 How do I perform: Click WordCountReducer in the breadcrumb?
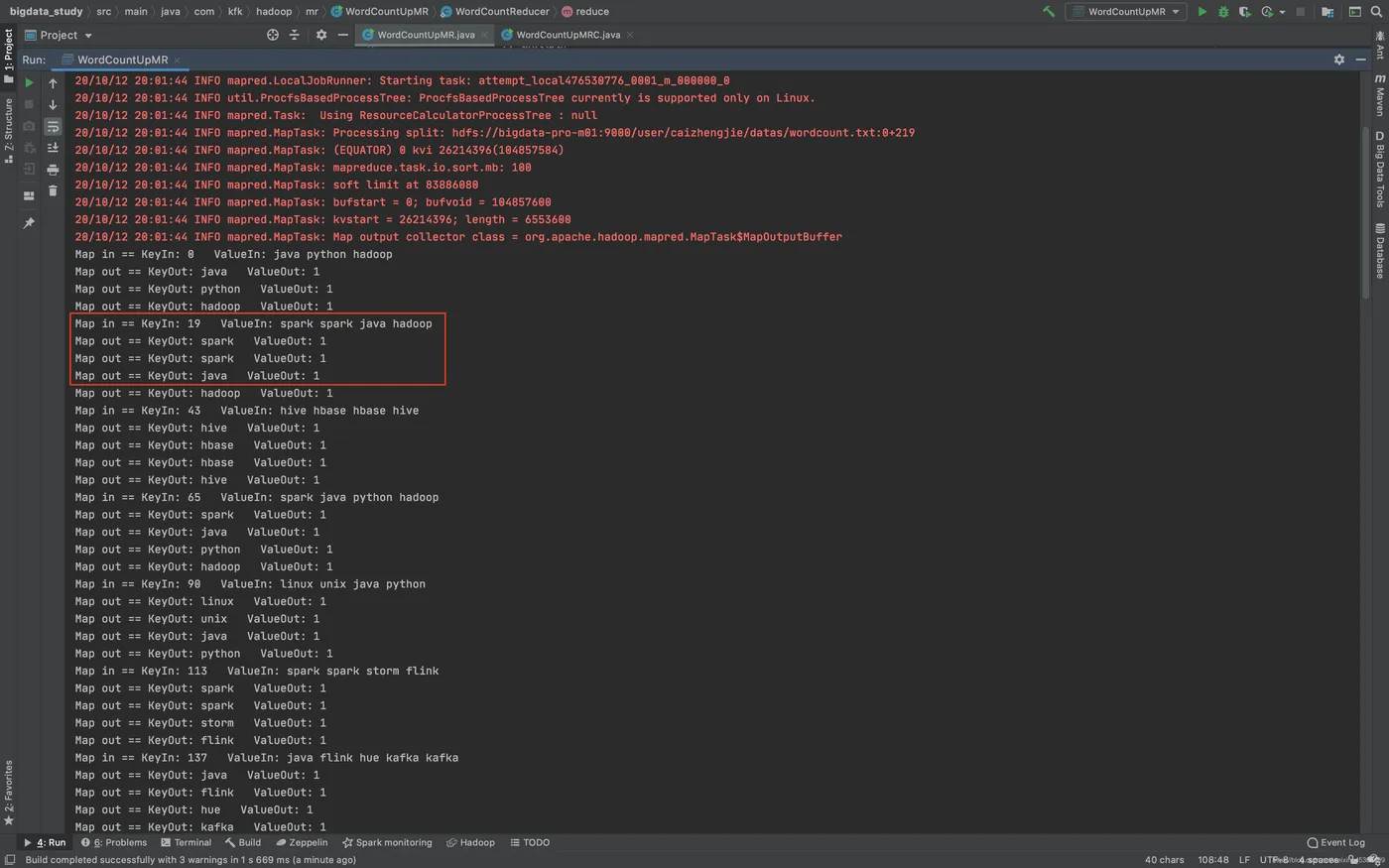[x=494, y=12]
